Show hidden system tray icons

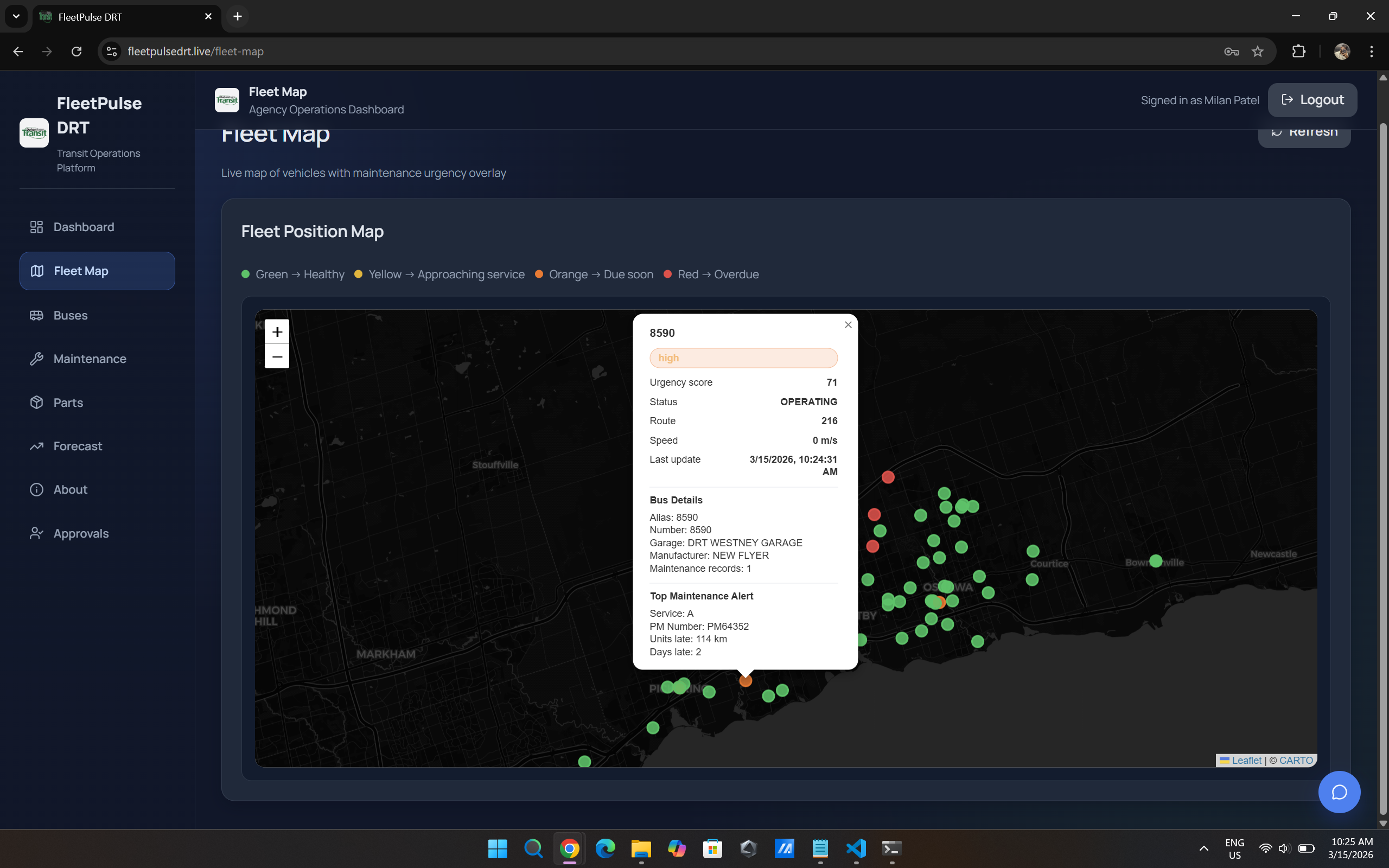point(1203,848)
